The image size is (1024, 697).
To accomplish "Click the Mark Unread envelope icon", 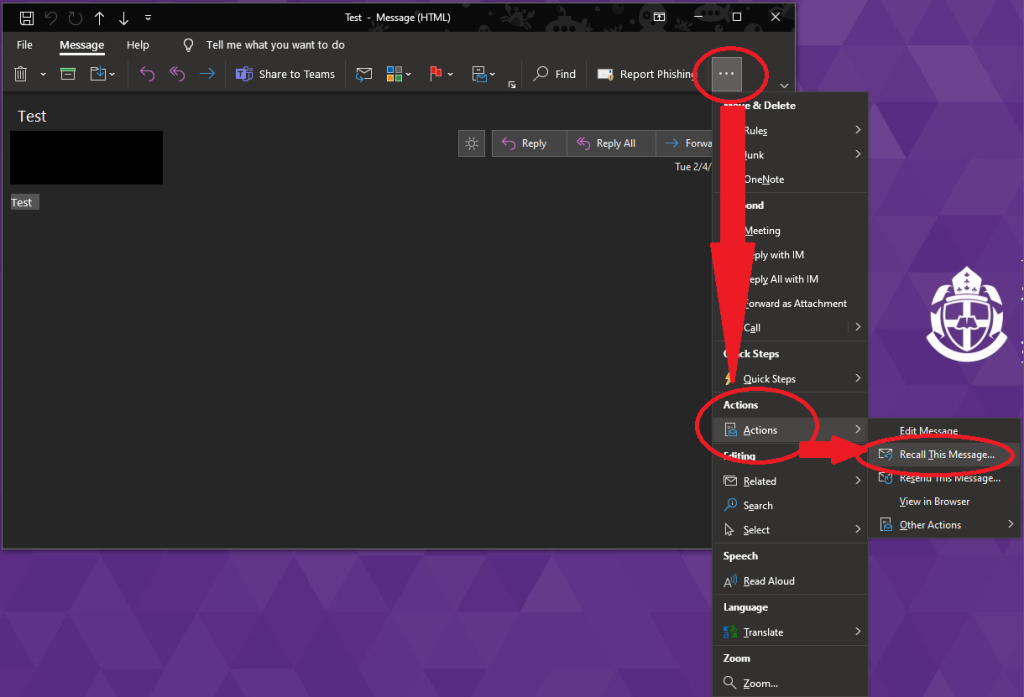I will coord(364,74).
